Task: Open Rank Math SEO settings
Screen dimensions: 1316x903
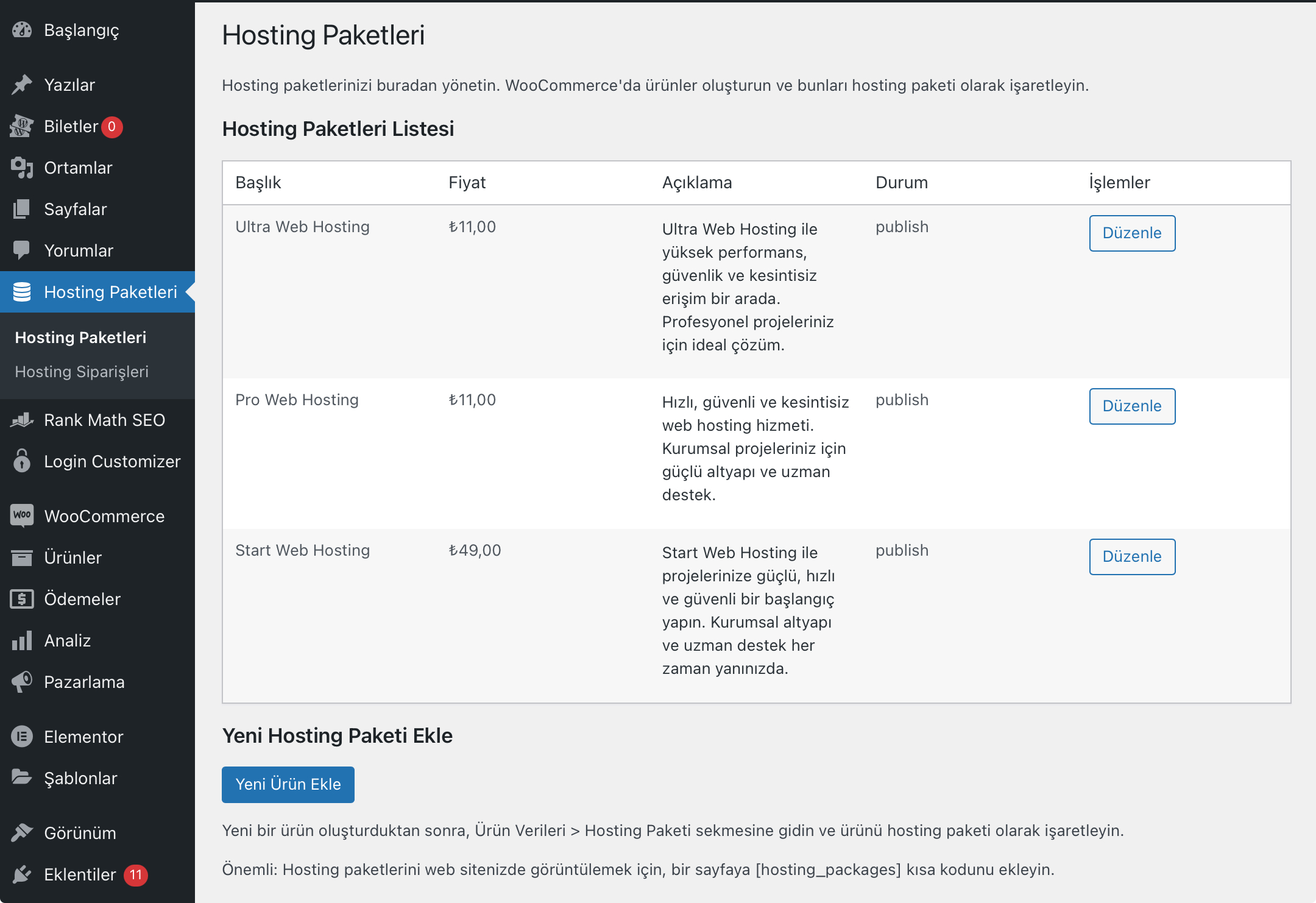Action: point(97,420)
